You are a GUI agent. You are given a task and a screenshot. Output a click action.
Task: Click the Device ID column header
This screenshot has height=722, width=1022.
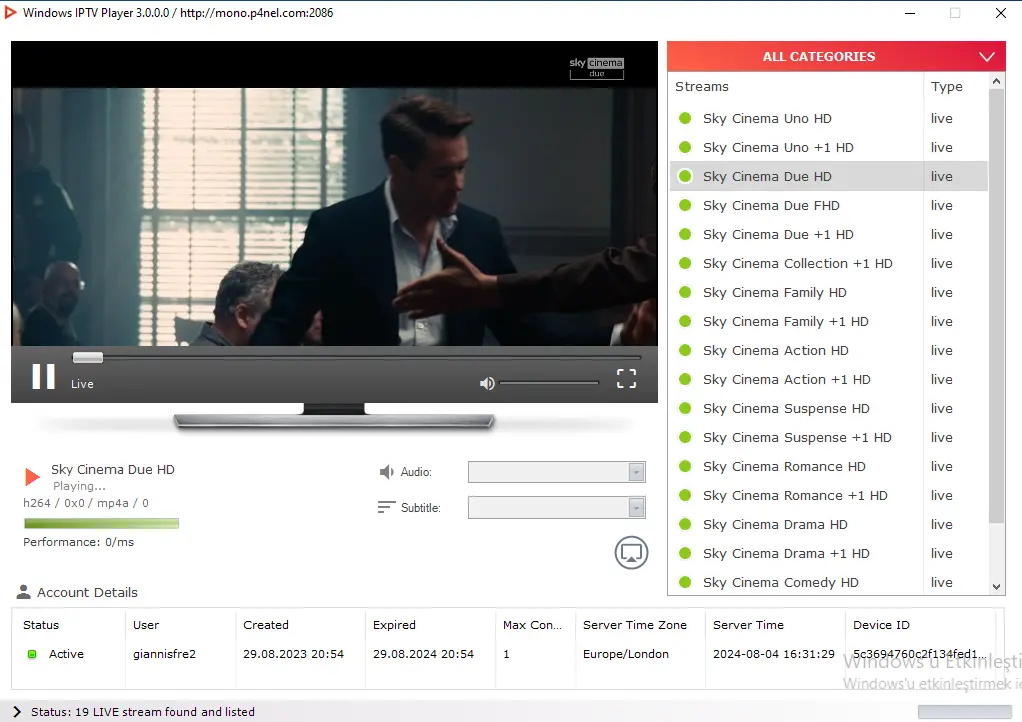point(881,625)
